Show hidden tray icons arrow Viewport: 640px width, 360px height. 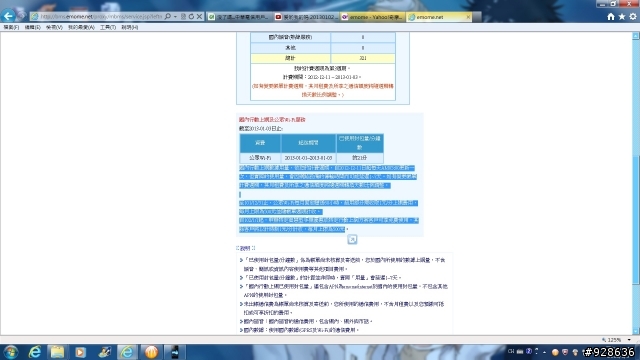point(544,352)
